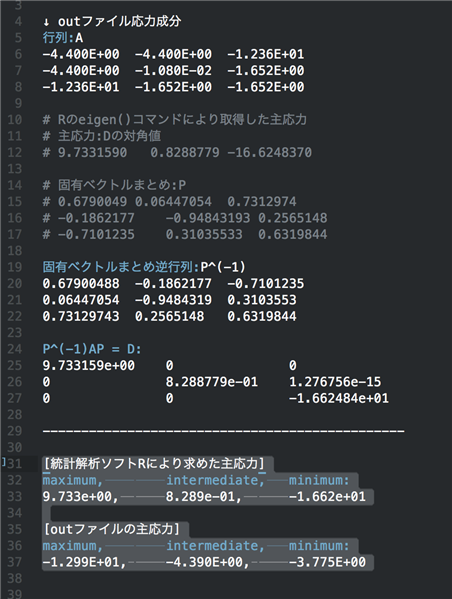The width and height of the screenshot is (452, 599).
Task: Click the '固有ベクトルまとめ逆行列:P^(-1)' heading
Action: click(144, 267)
